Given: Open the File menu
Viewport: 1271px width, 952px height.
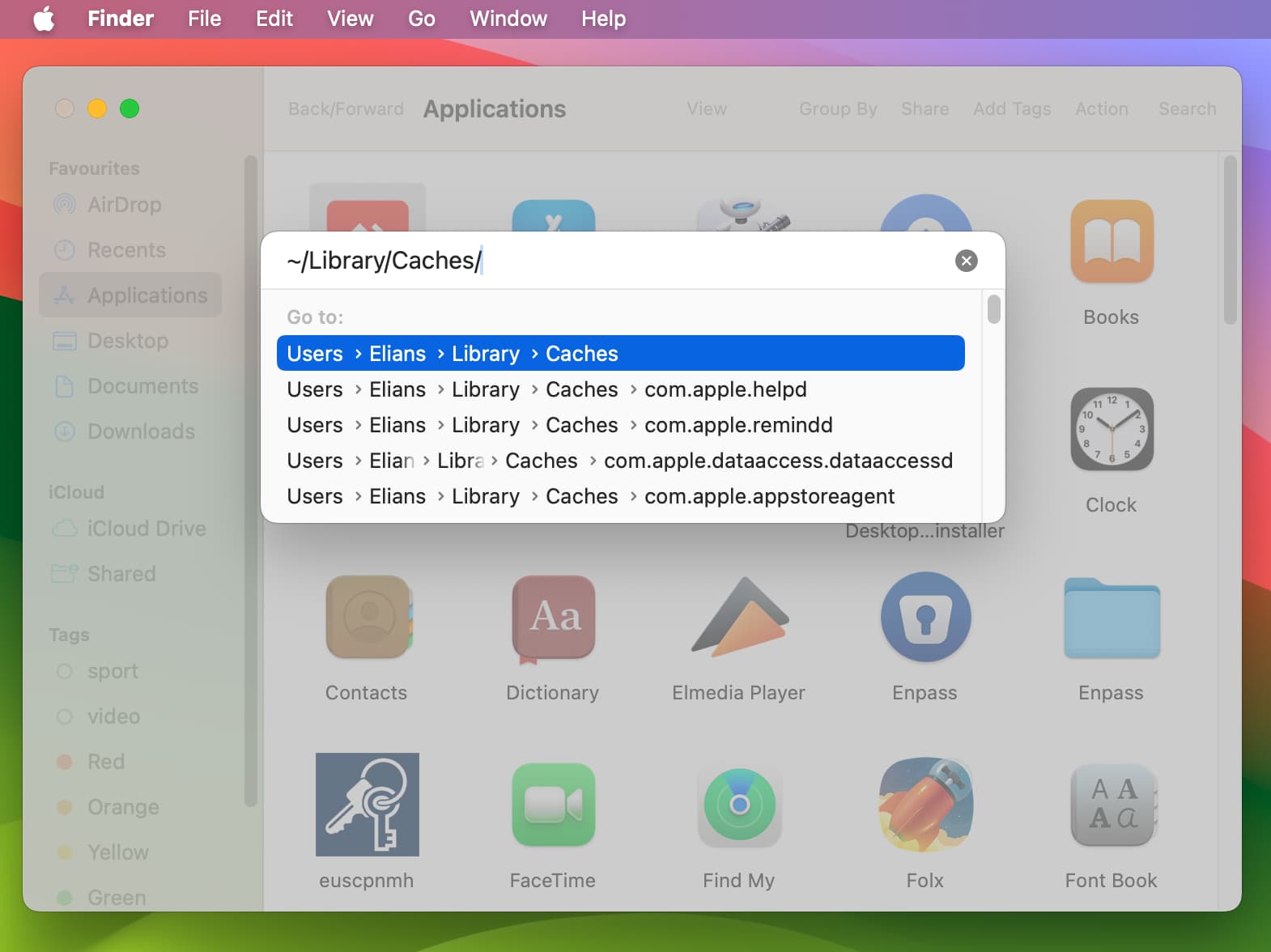Looking at the screenshot, I should pyautogui.click(x=204, y=19).
